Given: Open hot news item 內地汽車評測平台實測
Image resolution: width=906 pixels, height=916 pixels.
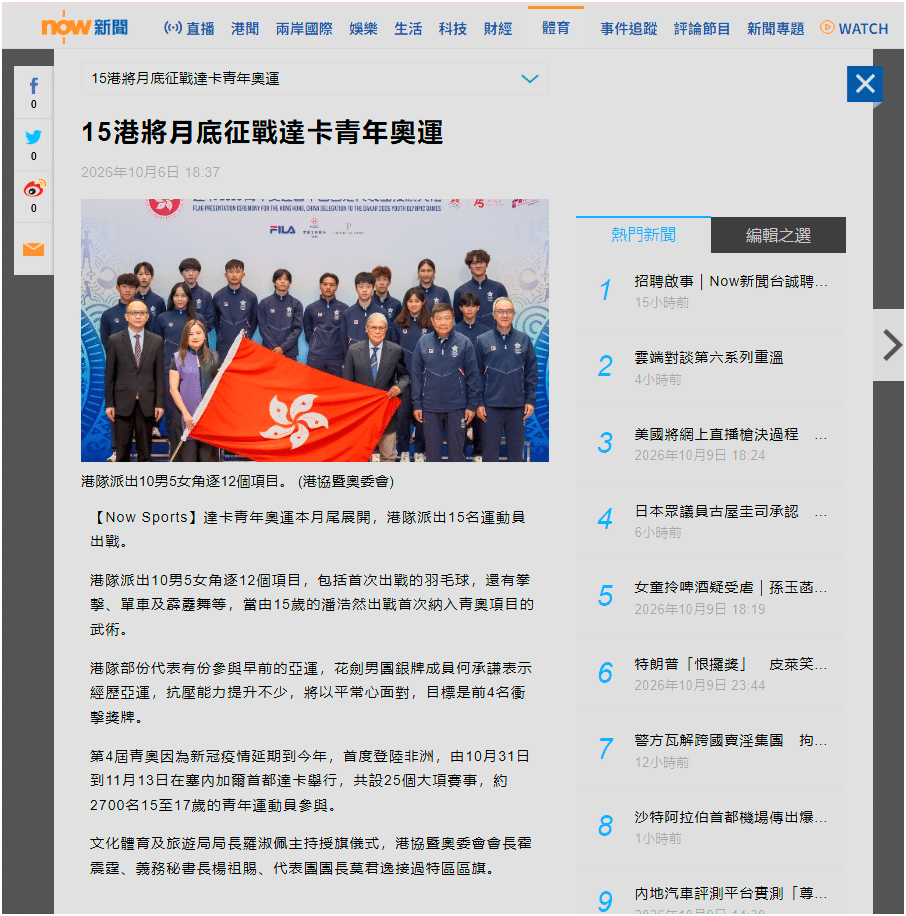Looking at the screenshot, I should pos(731,894).
